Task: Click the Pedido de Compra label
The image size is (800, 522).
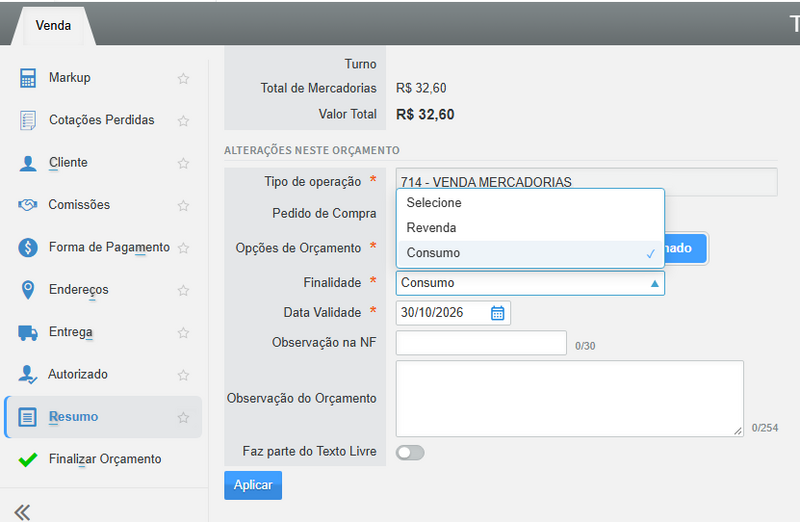Action: coord(324,213)
